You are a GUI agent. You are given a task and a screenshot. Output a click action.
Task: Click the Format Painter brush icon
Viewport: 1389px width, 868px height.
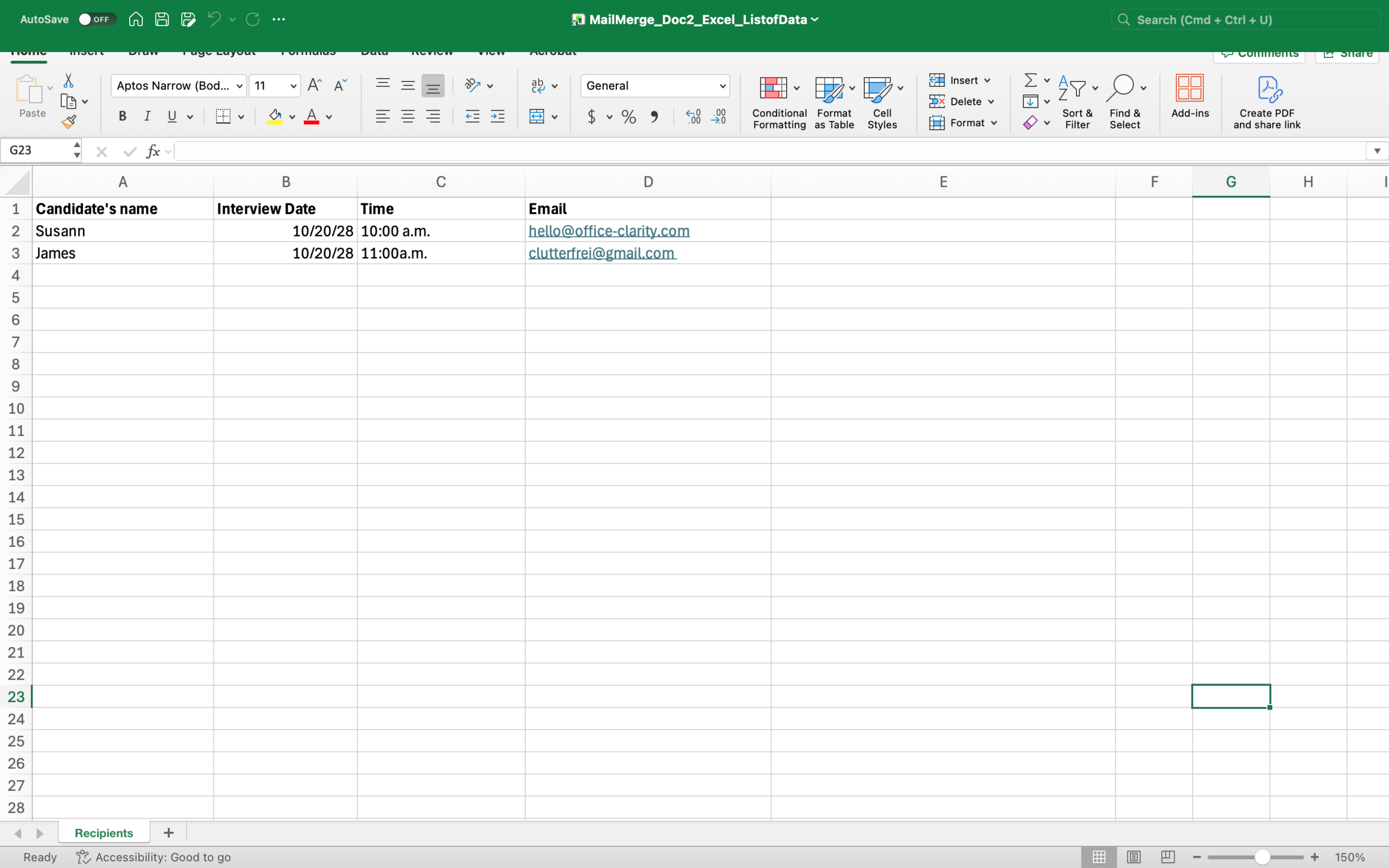click(69, 122)
